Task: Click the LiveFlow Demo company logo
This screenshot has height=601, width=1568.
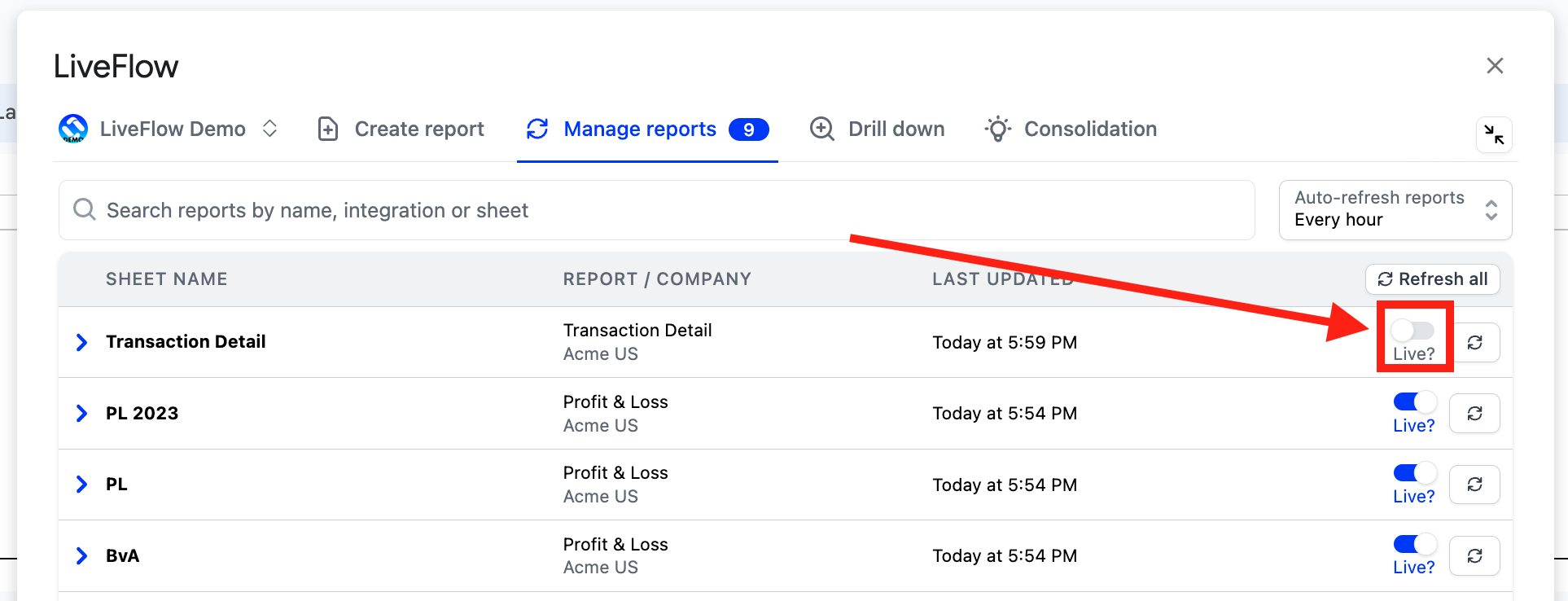Action: pyautogui.click(x=73, y=129)
